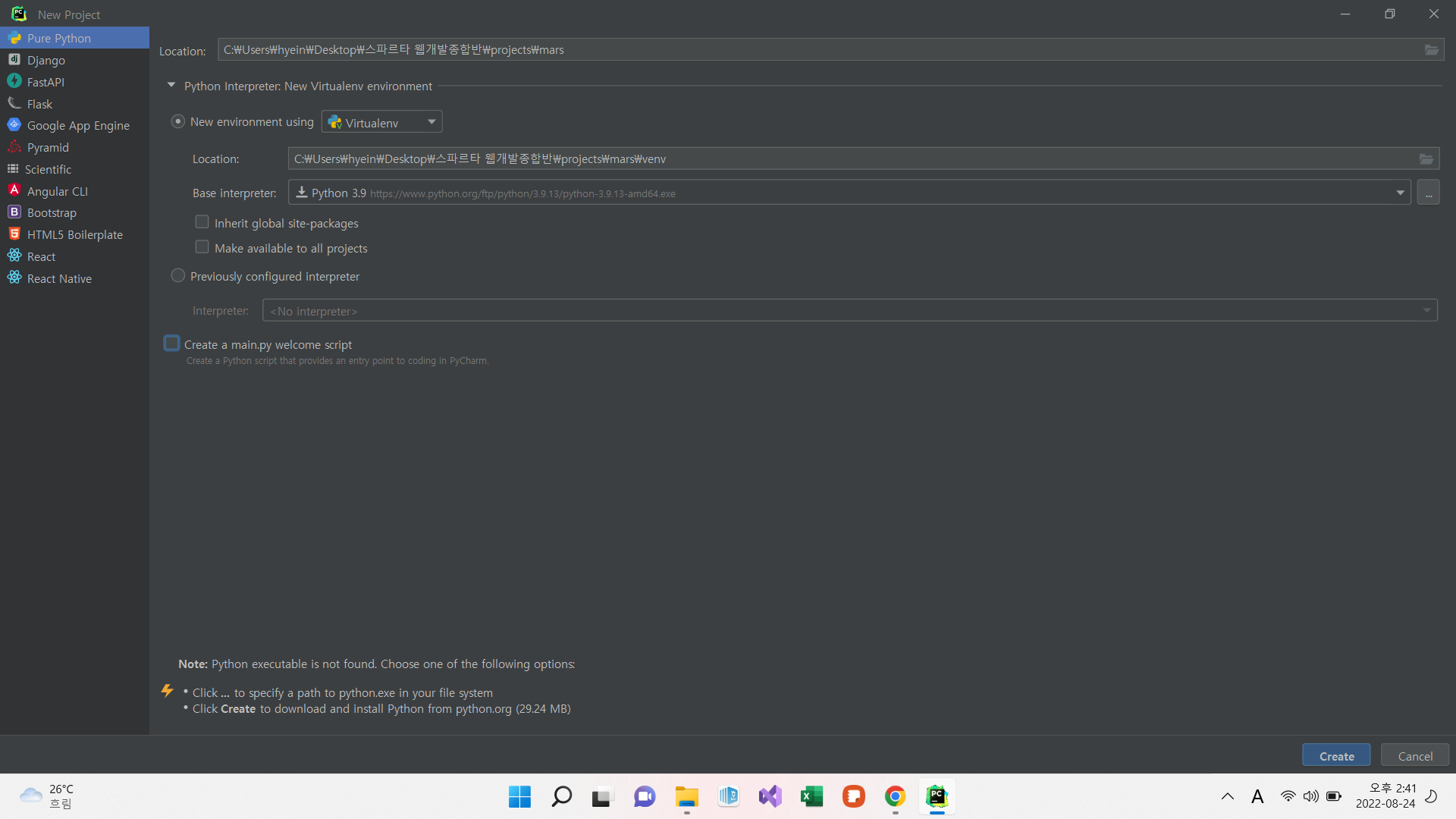
Task: Select Google App Engine project type
Action: click(74, 125)
